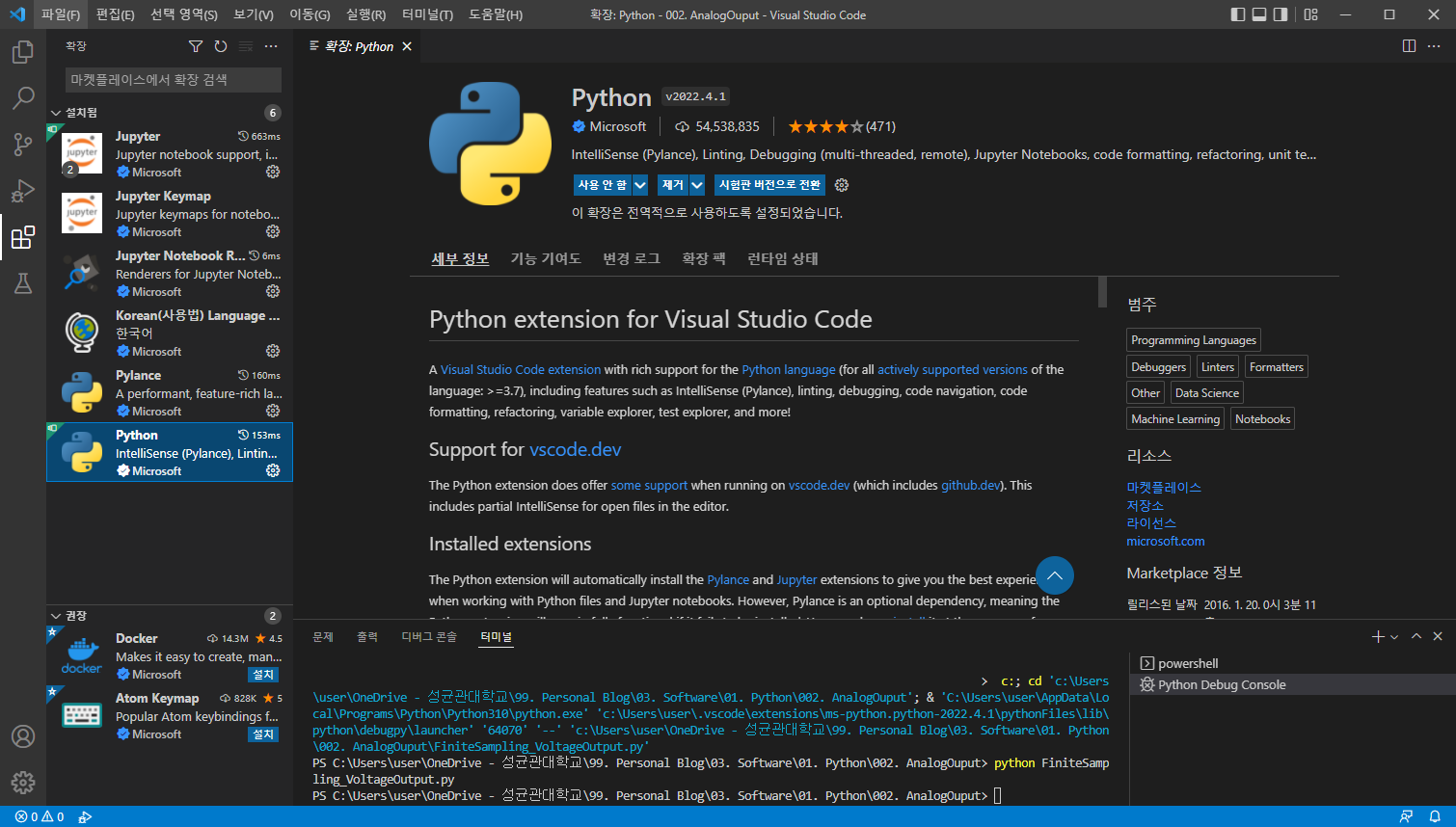
Task: Click errors and warnings status indicator
Action: (40, 816)
